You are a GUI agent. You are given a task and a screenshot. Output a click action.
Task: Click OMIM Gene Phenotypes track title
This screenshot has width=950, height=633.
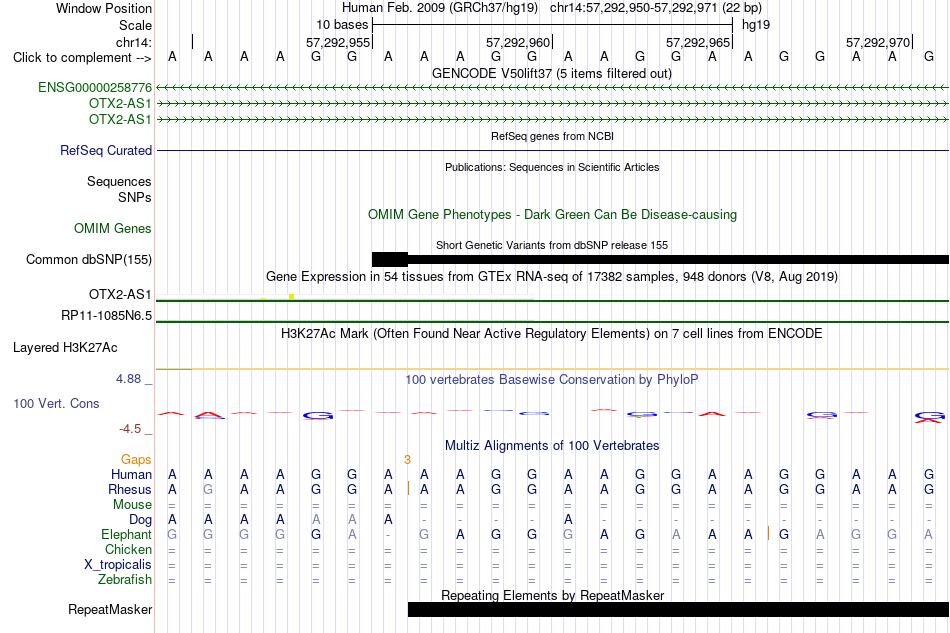[553, 214]
